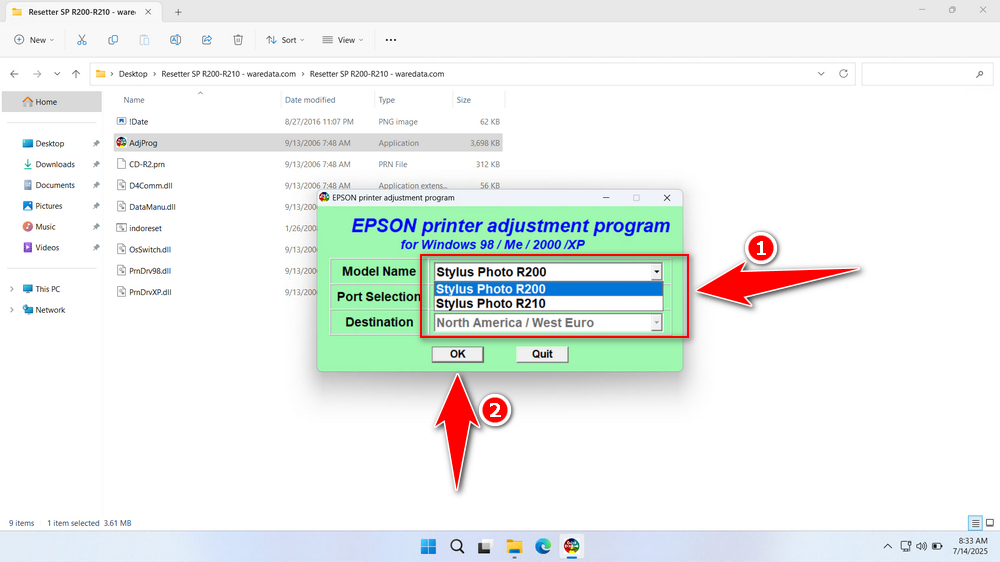This screenshot has width=1000, height=562.
Task: Open taskbar Search
Action: pyautogui.click(x=457, y=547)
